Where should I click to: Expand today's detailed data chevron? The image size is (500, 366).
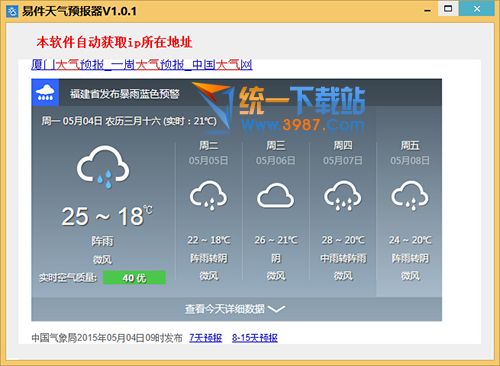276,309
